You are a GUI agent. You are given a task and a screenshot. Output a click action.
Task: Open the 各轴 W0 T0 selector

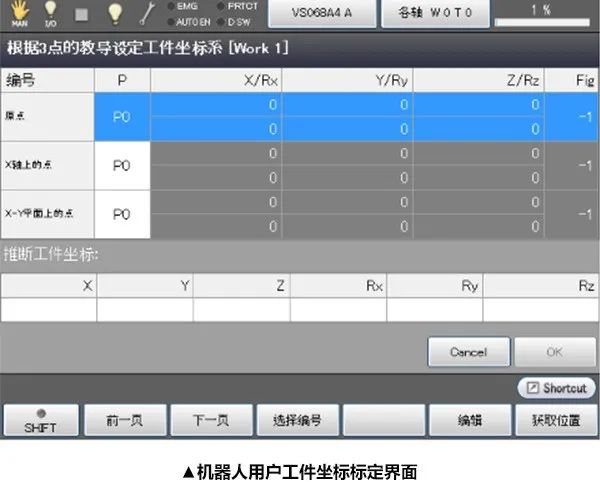(436, 14)
